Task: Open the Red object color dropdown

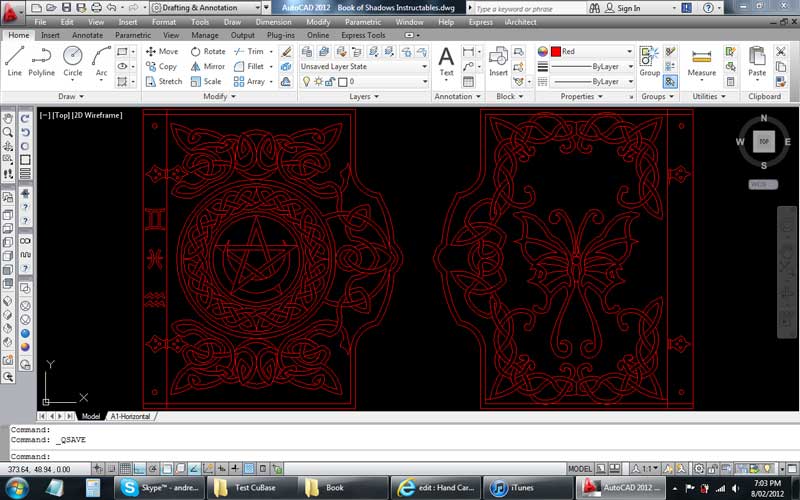Action: (x=592, y=51)
